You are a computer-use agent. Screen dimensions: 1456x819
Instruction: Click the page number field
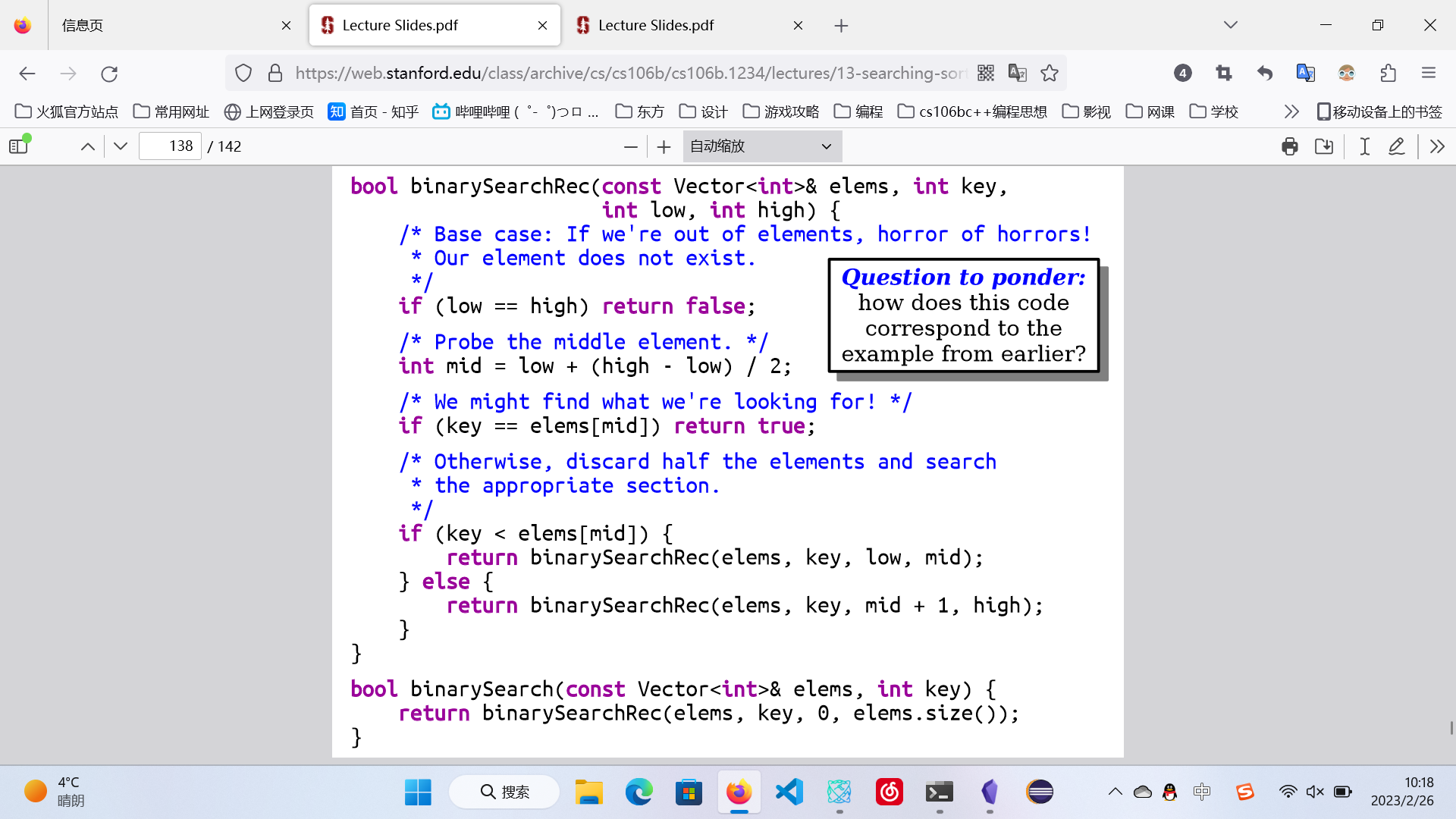point(170,146)
